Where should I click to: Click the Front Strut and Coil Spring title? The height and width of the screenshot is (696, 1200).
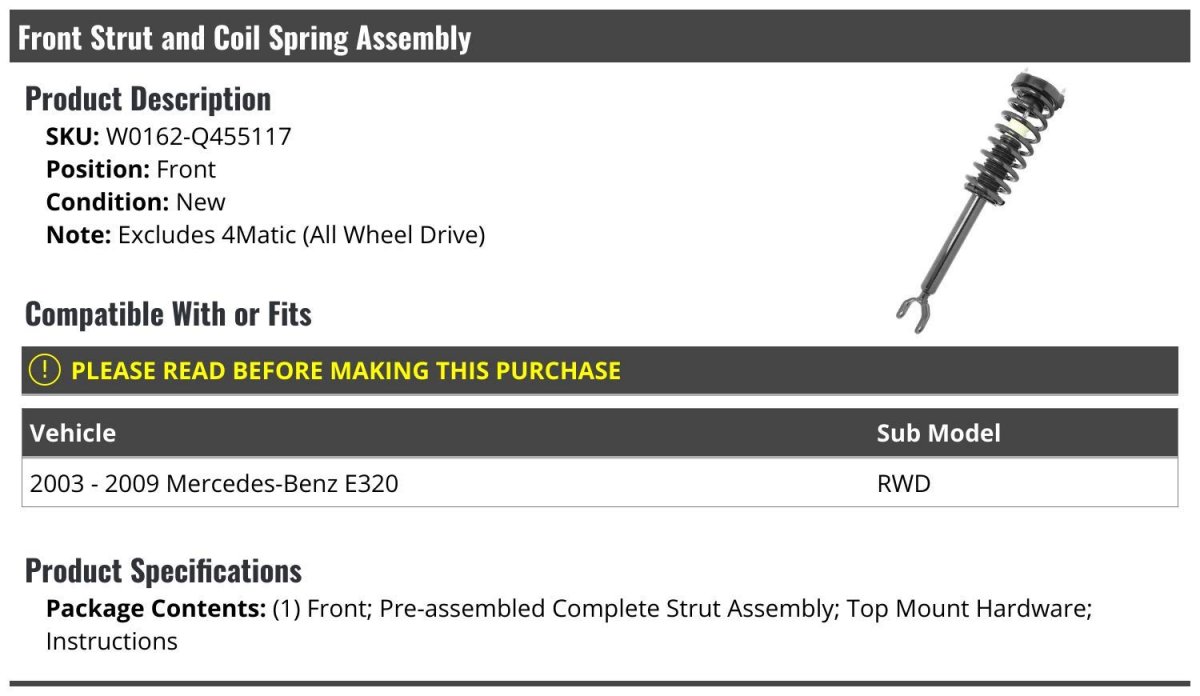(245, 38)
